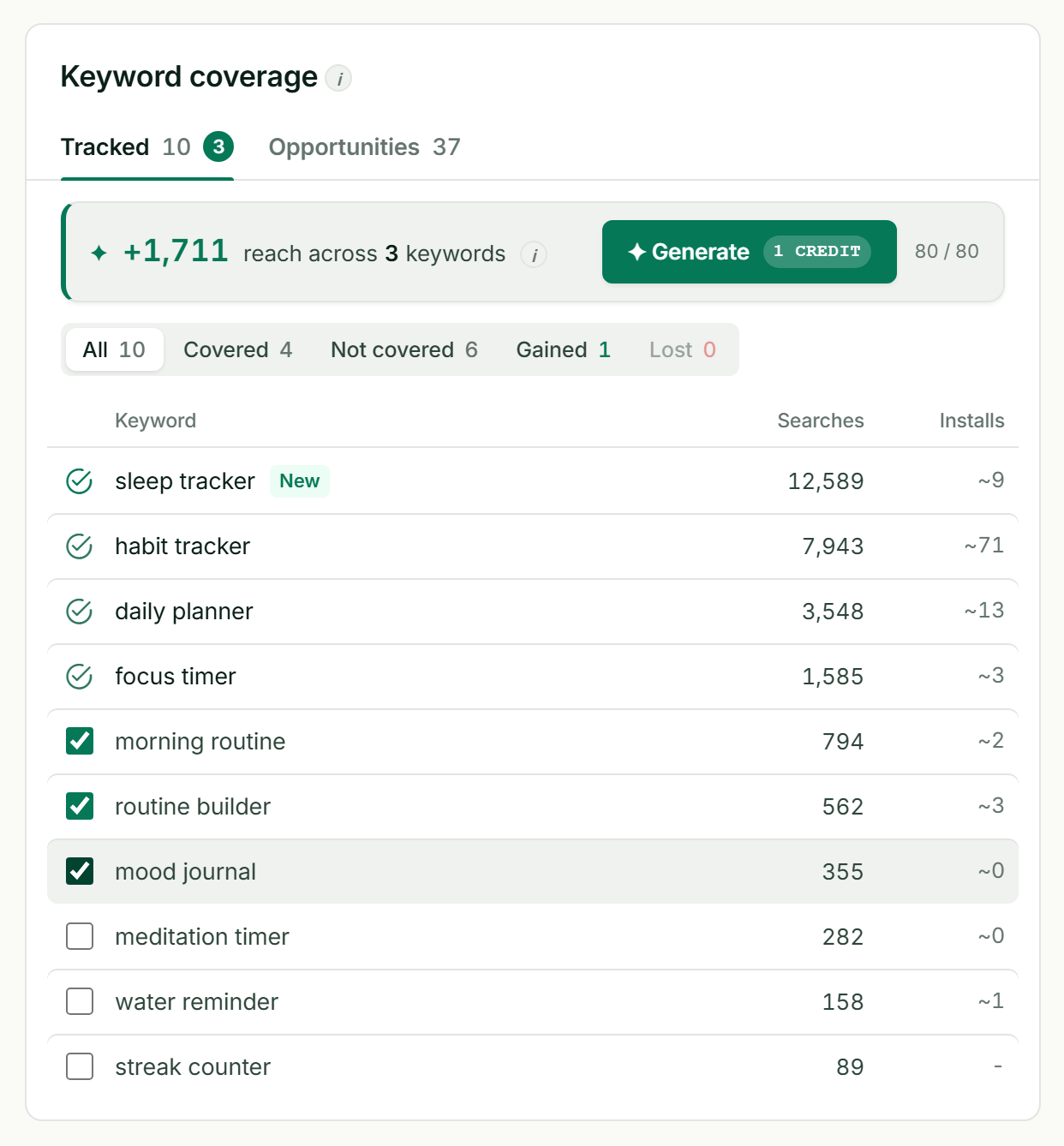Screen dimensions: 1064x1146
Task: Click the 80 / 80 counter
Action: pyautogui.click(x=947, y=251)
